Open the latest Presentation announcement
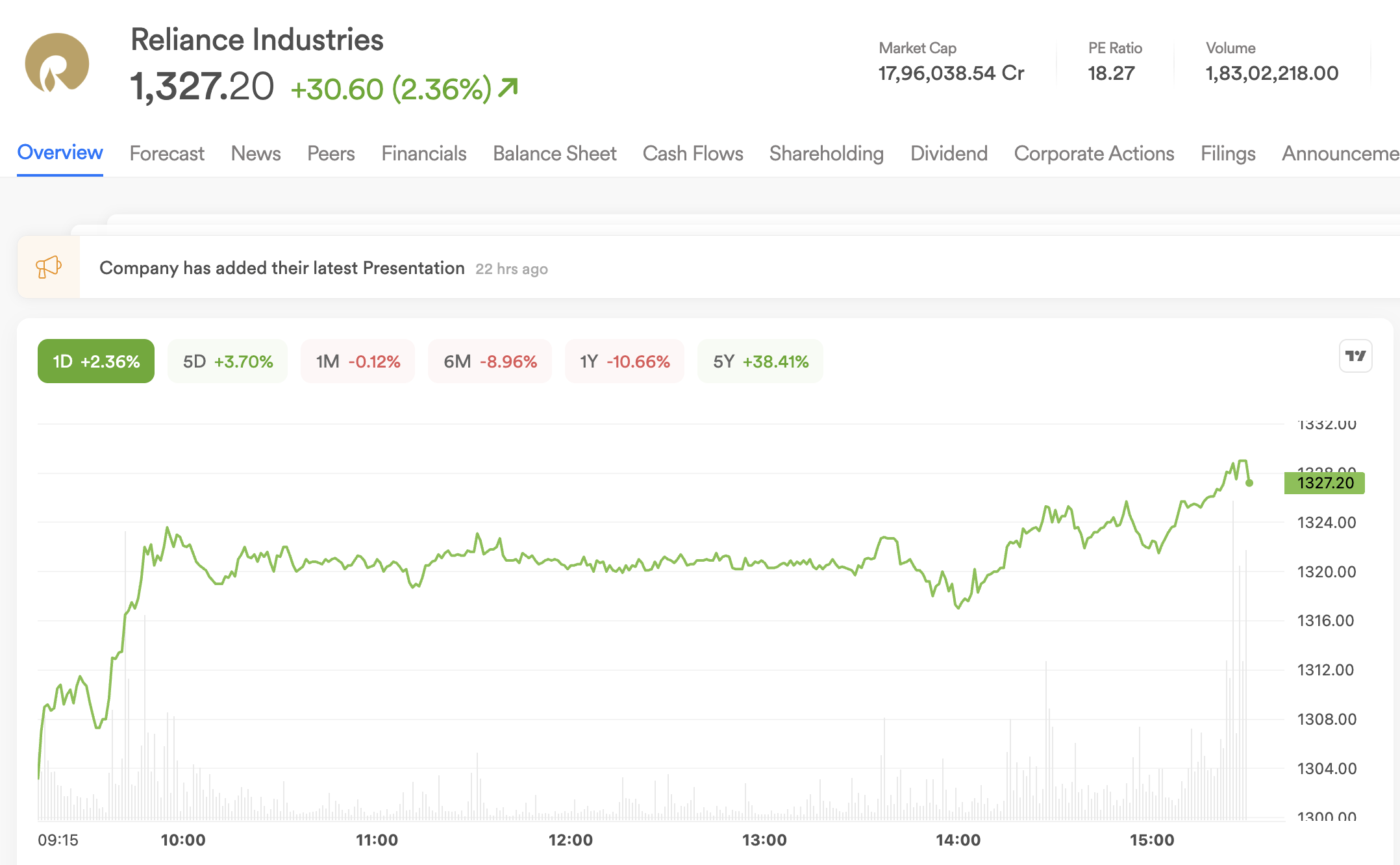The image size is (1400, 865). 282,268
